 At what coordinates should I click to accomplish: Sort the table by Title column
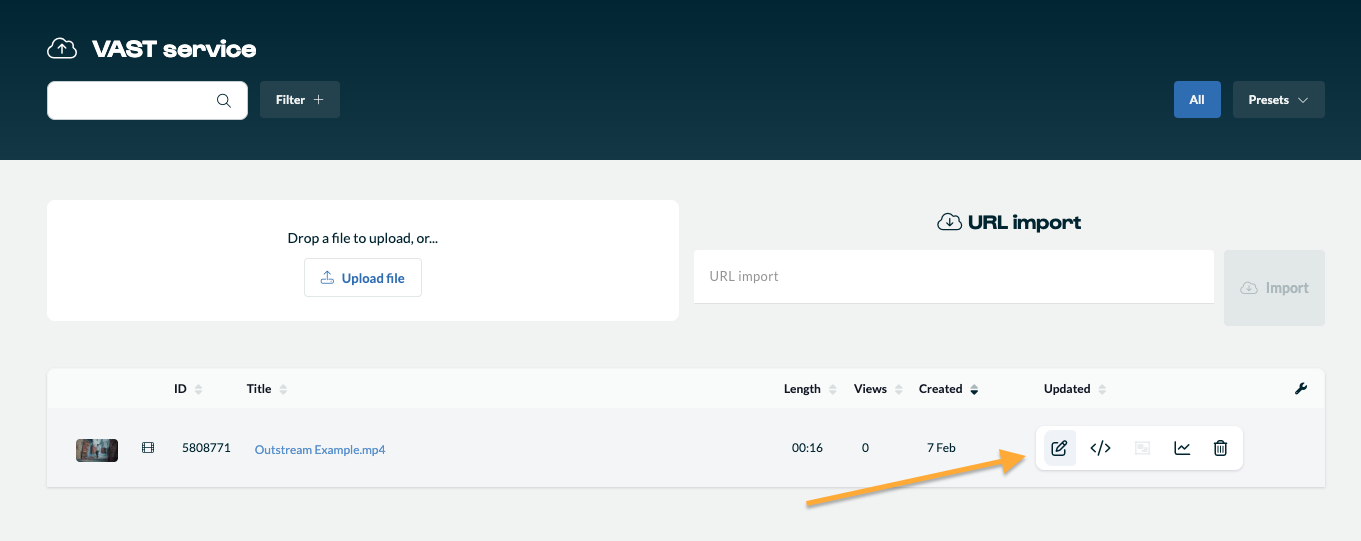(267, 389)
